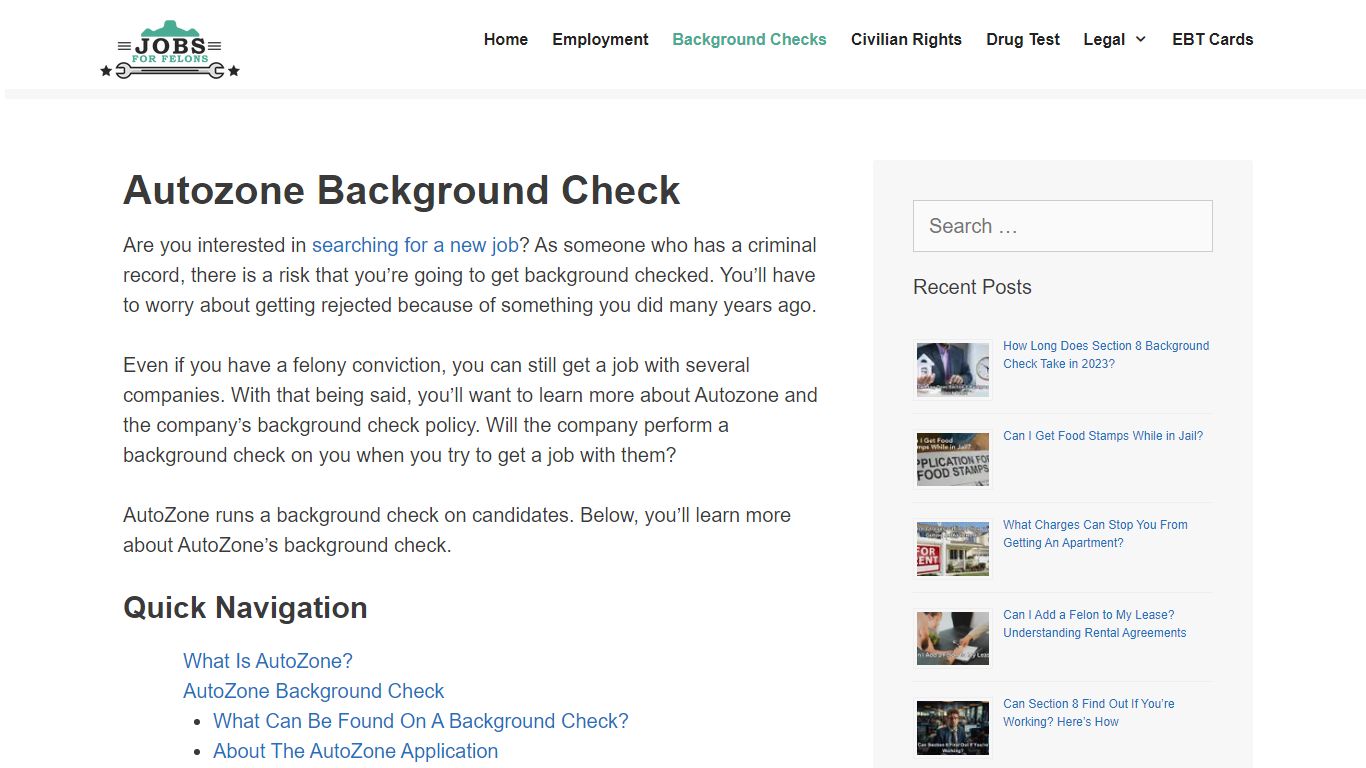Click the Section 8 working post thumbnail

pos(953,728)
